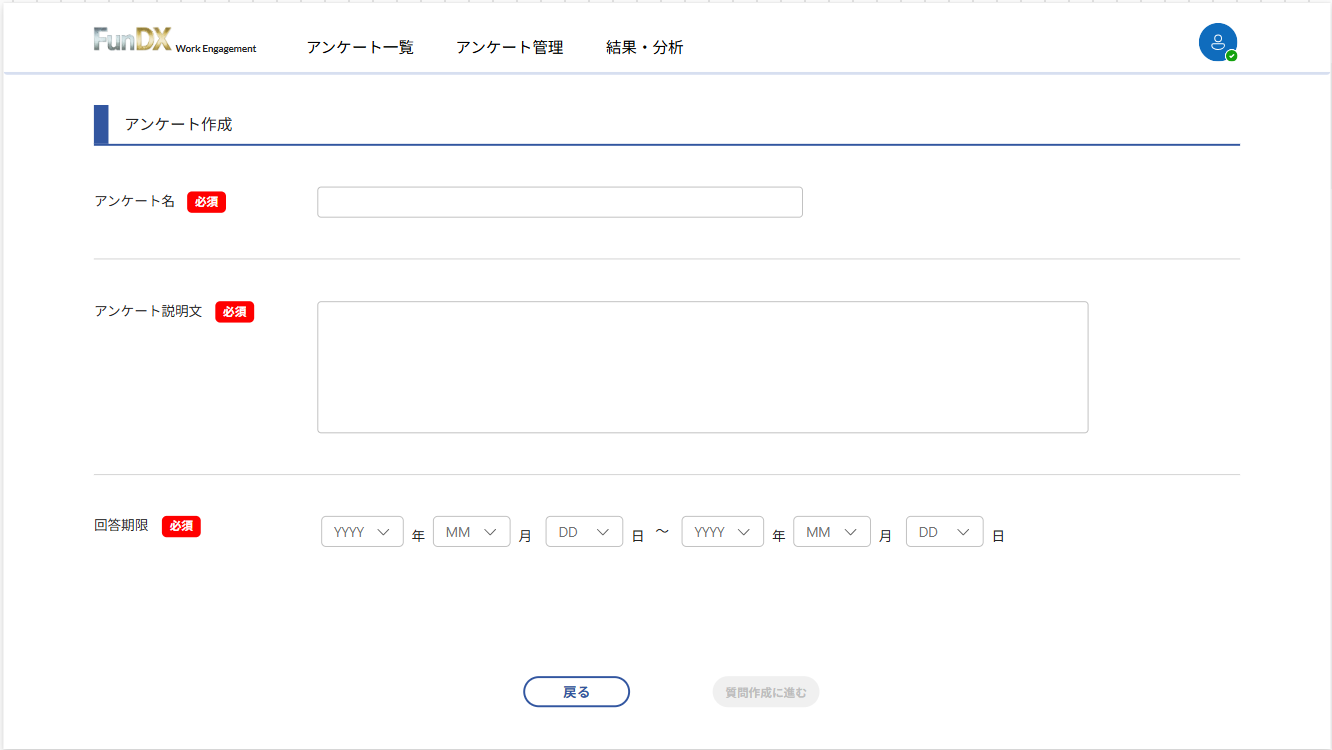
Task: Expand the end day DD dropdown
Action: point(944,532)
